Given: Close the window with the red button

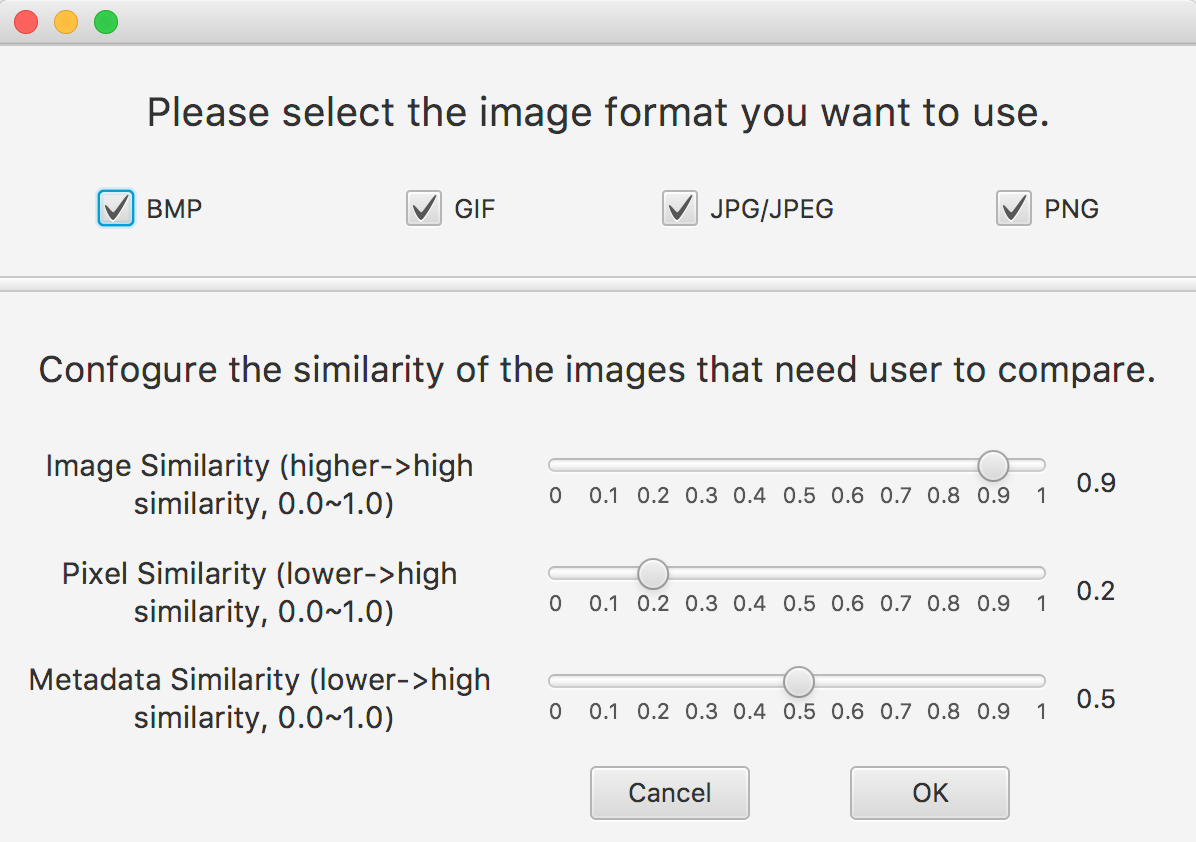Looking at the screenshot, I should [26, 22].
